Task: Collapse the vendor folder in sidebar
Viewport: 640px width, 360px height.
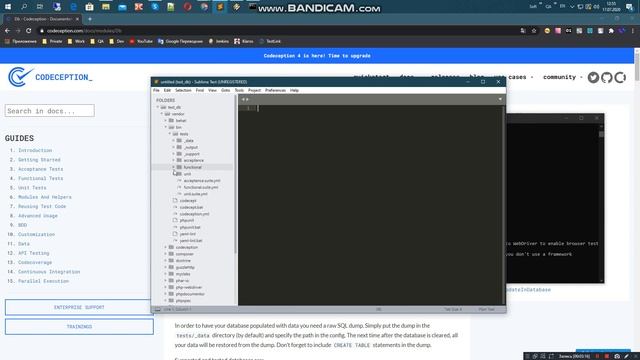Action: 162,114
